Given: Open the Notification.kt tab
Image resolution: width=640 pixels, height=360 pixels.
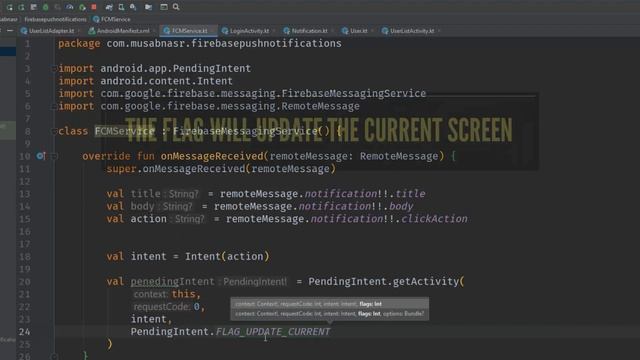Looking at the screenshot, I should click(309, 31).
